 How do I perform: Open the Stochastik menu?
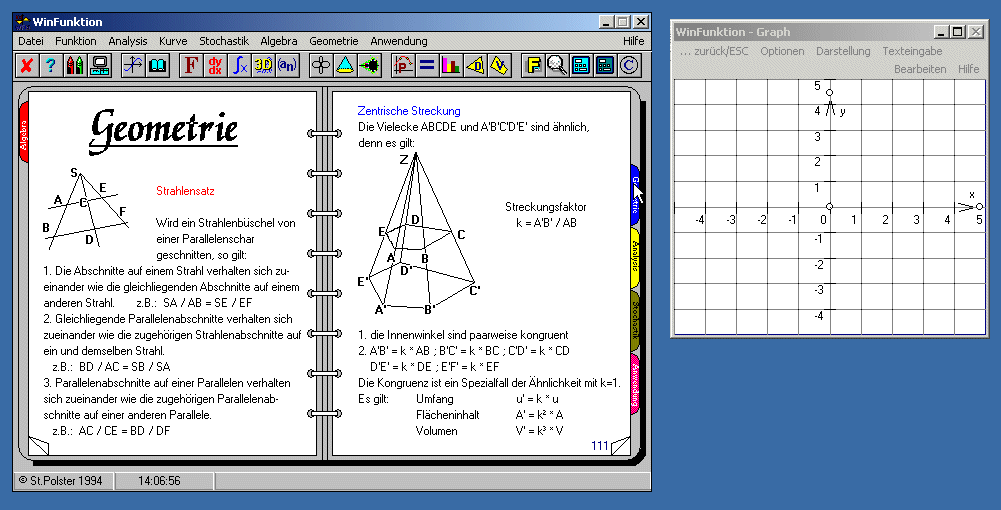(x=223, y=41)
